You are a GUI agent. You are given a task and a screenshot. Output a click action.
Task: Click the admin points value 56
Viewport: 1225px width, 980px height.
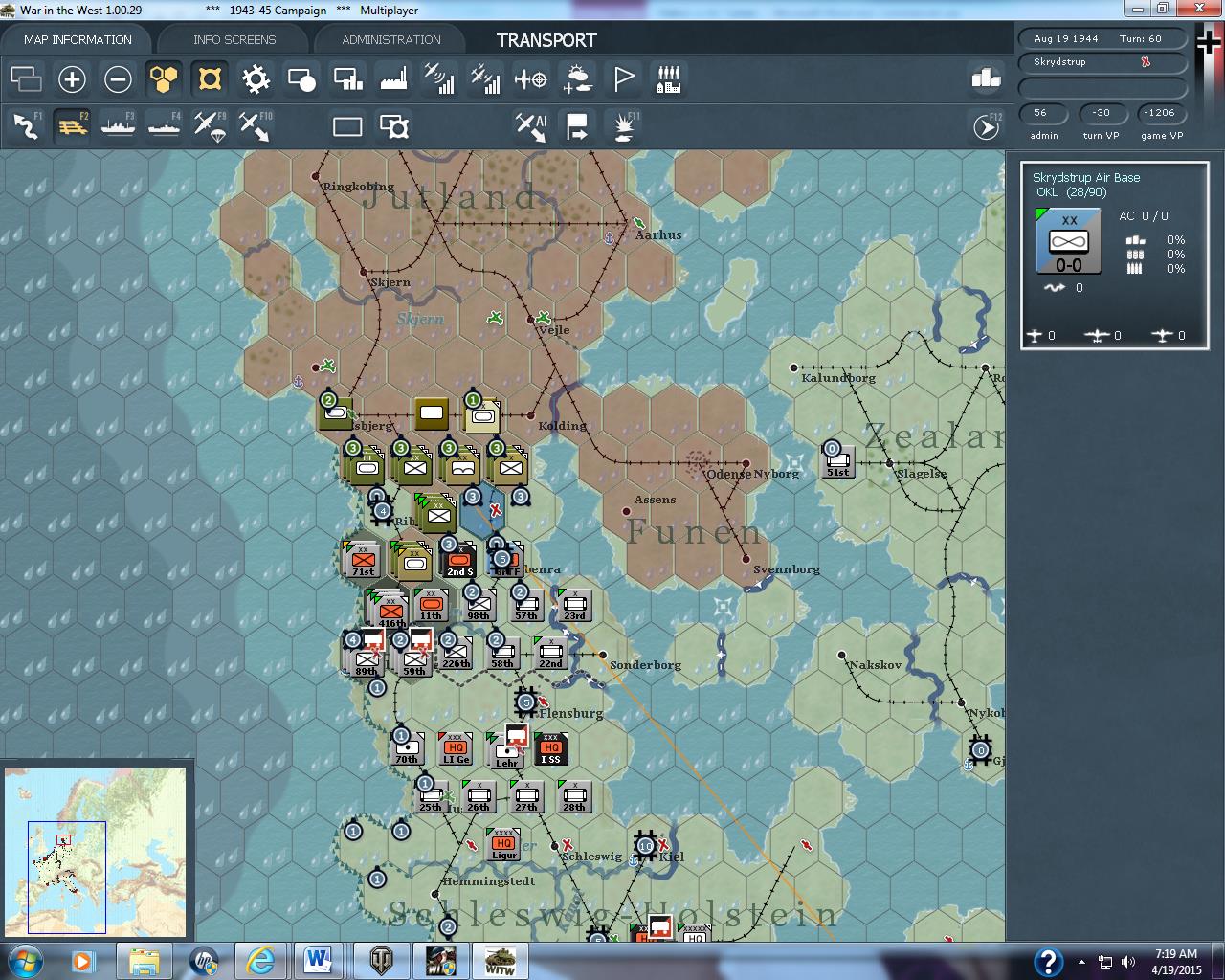coord(1040,113)
